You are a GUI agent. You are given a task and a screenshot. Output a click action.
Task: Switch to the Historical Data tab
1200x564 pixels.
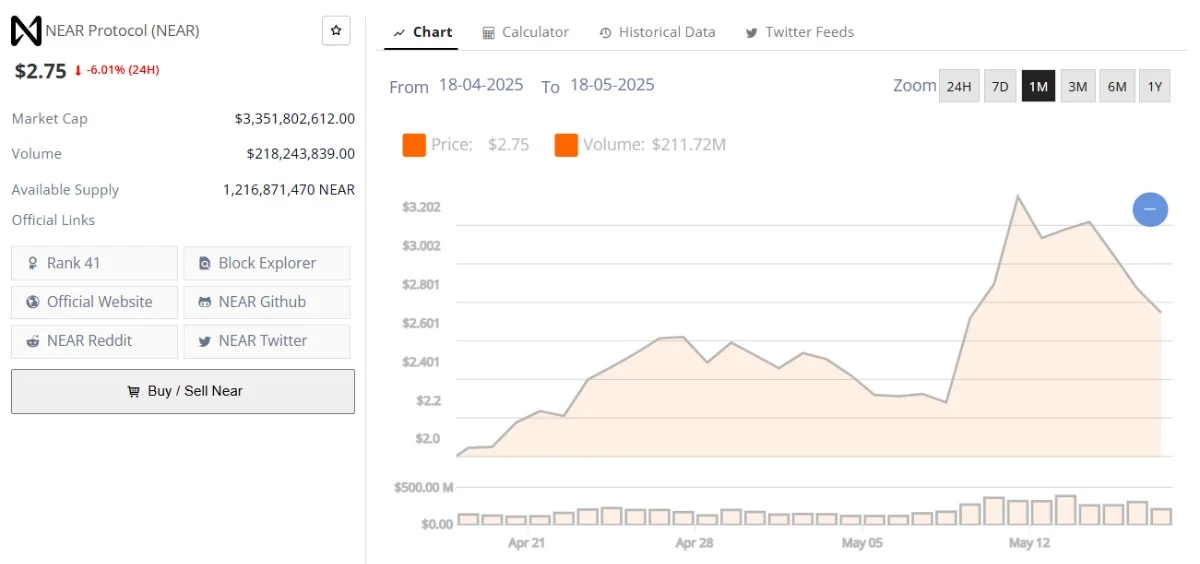[657, 32]
